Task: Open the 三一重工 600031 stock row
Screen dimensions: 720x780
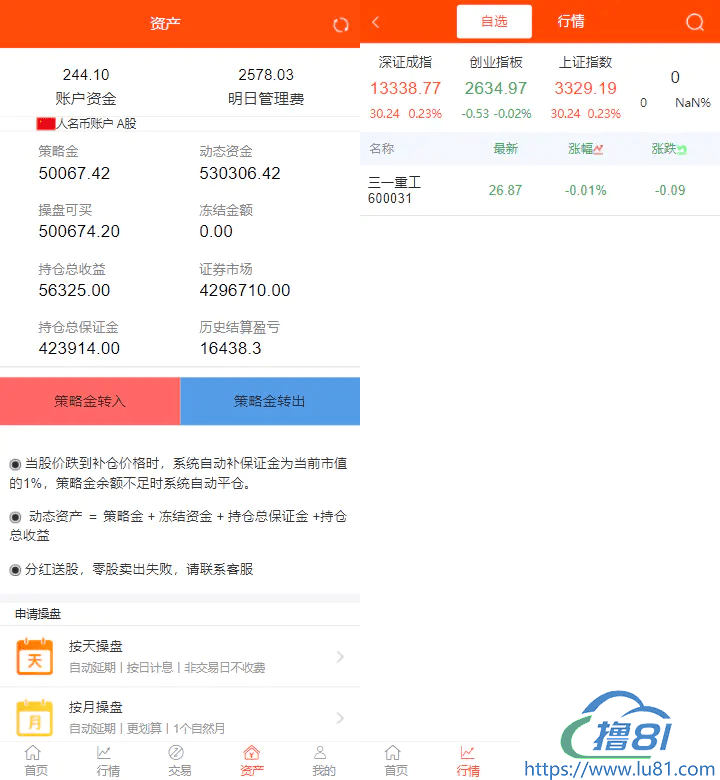Action: click(540, 190)
